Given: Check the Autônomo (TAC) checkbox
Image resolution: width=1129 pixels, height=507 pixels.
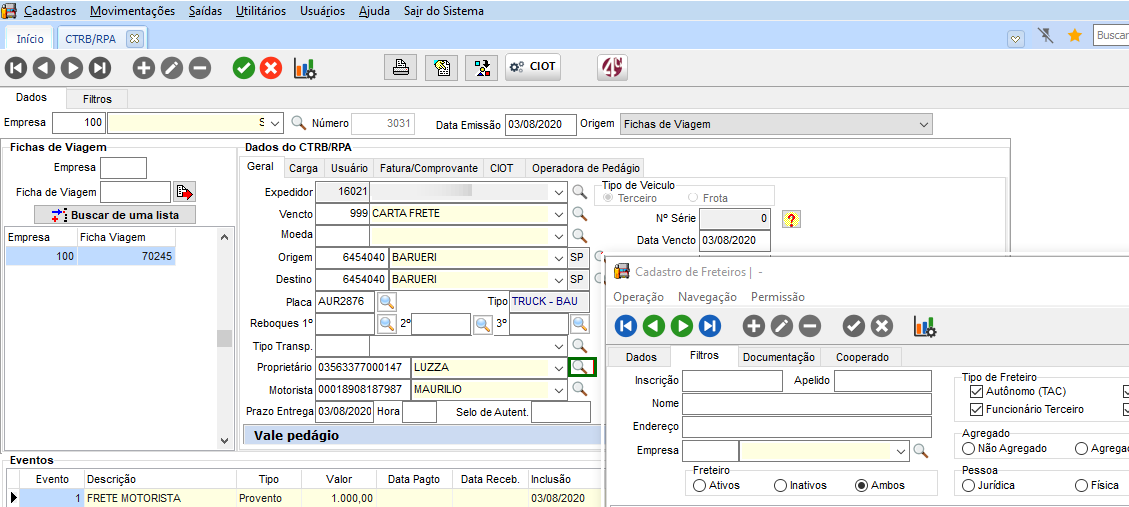Looking at the screenshot, I should point(977,392).
